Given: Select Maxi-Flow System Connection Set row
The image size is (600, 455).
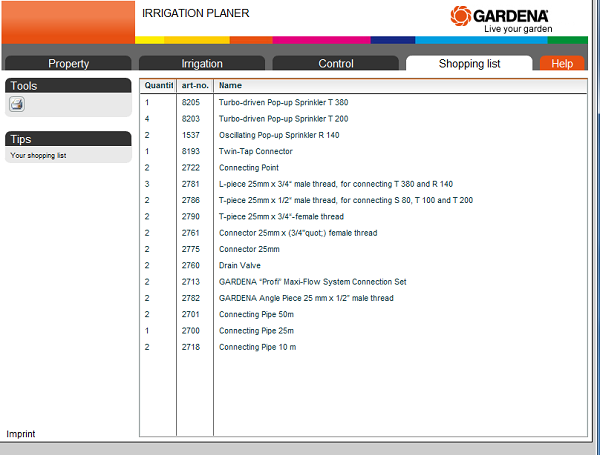Looking at the screenshot, I should coord(363,282).
